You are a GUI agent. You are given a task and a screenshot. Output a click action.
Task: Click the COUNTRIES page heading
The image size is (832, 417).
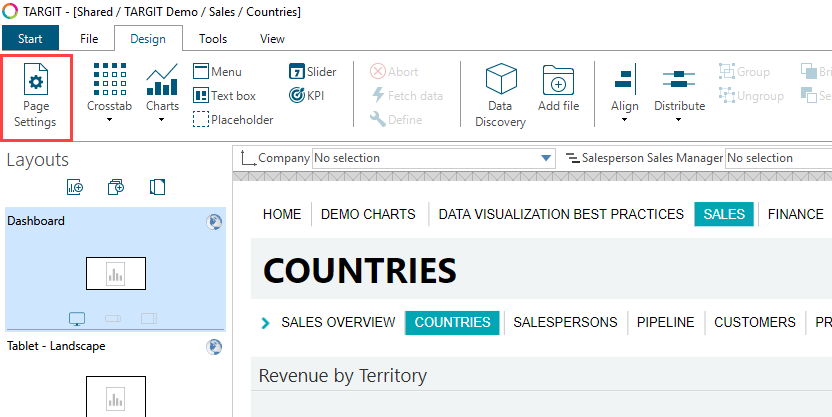(x=360, y=270)
